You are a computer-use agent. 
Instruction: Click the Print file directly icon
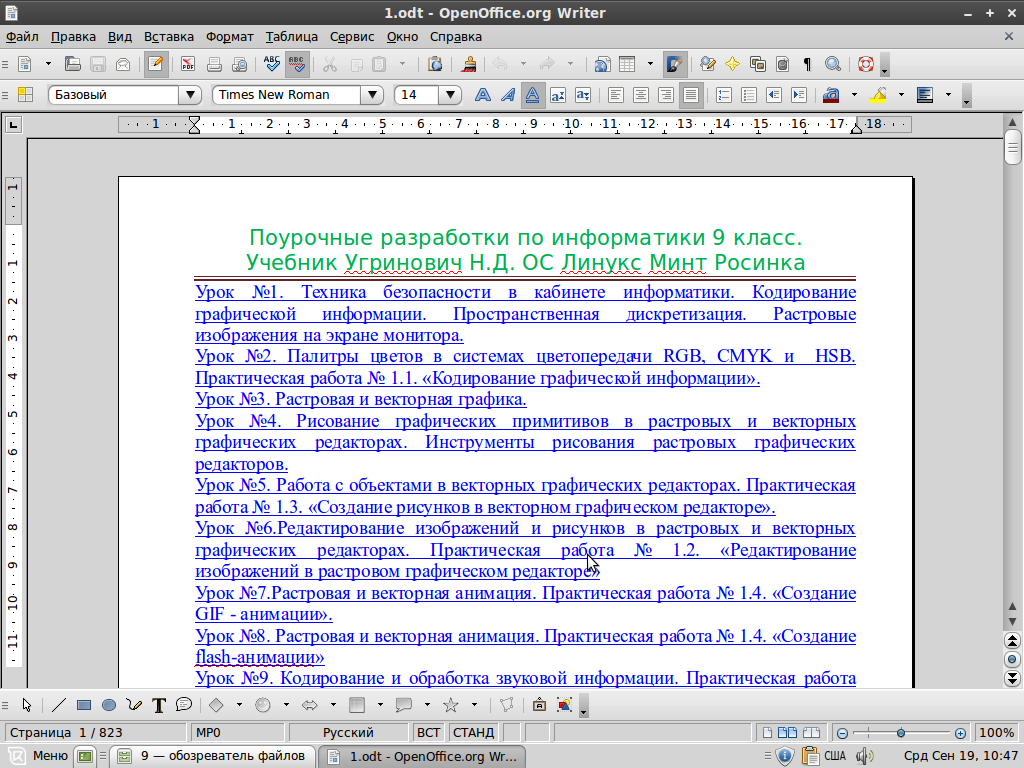tap(214, 64)
